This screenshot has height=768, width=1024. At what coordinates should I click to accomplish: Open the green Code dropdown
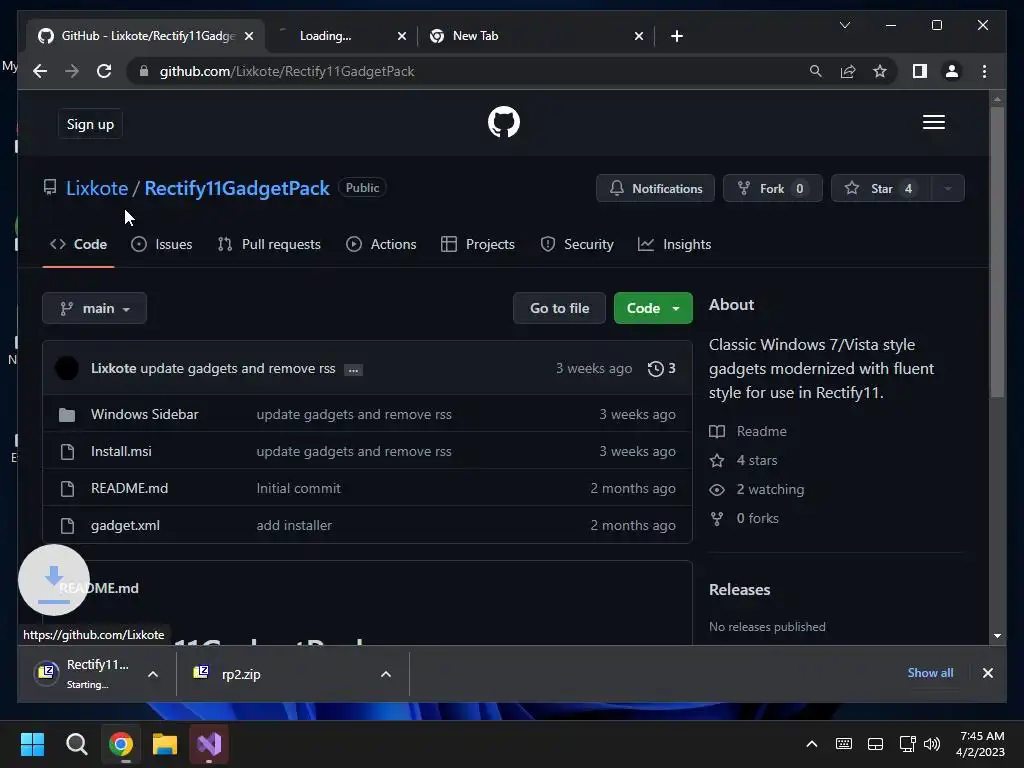pos(653,308)
